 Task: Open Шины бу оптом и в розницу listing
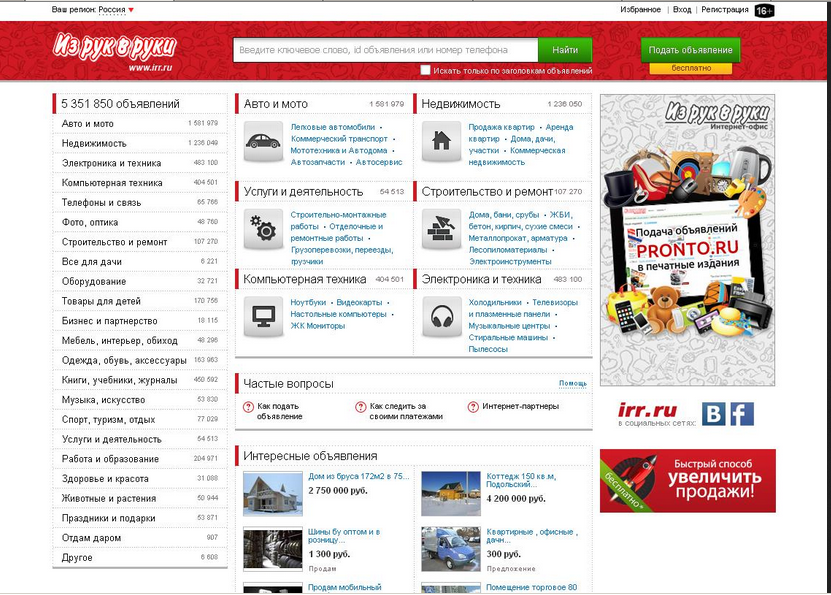[344, 536]
